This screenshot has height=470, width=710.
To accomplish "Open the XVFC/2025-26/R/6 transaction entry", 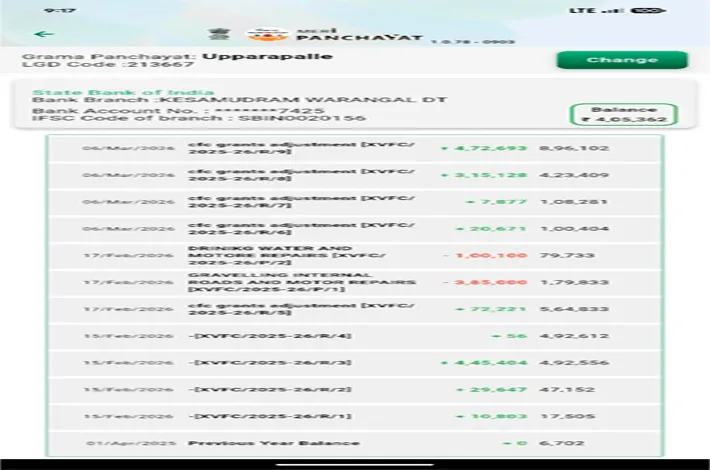I will 354,229.
